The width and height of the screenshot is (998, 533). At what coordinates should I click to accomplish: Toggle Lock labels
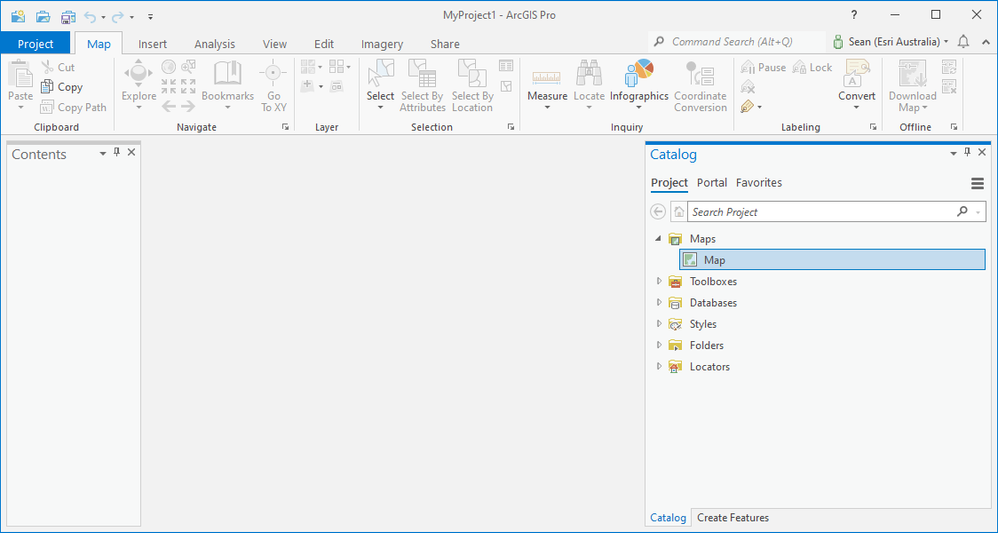812,67
